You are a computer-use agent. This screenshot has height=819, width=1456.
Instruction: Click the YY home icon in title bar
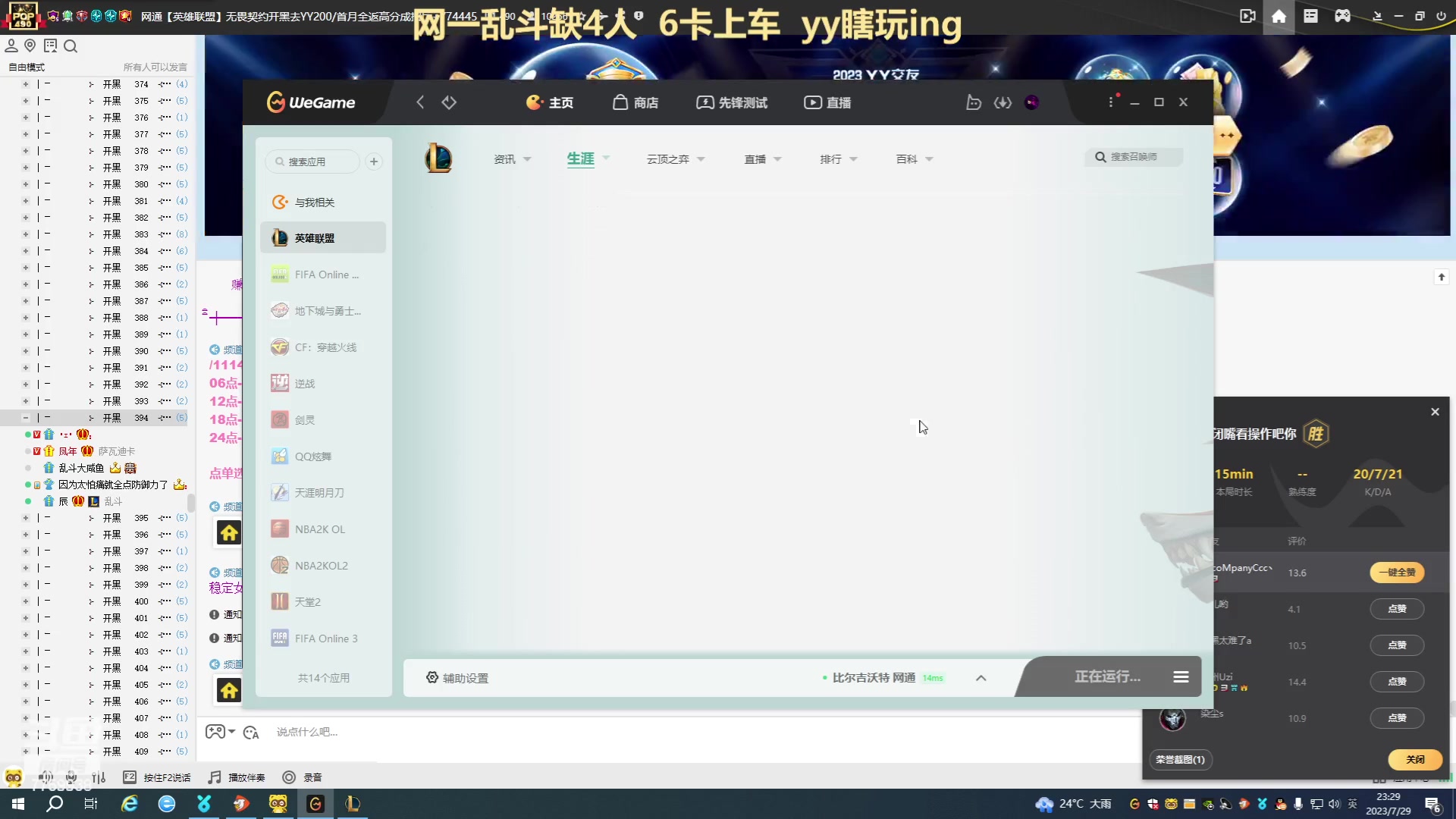pos(1279,16)
